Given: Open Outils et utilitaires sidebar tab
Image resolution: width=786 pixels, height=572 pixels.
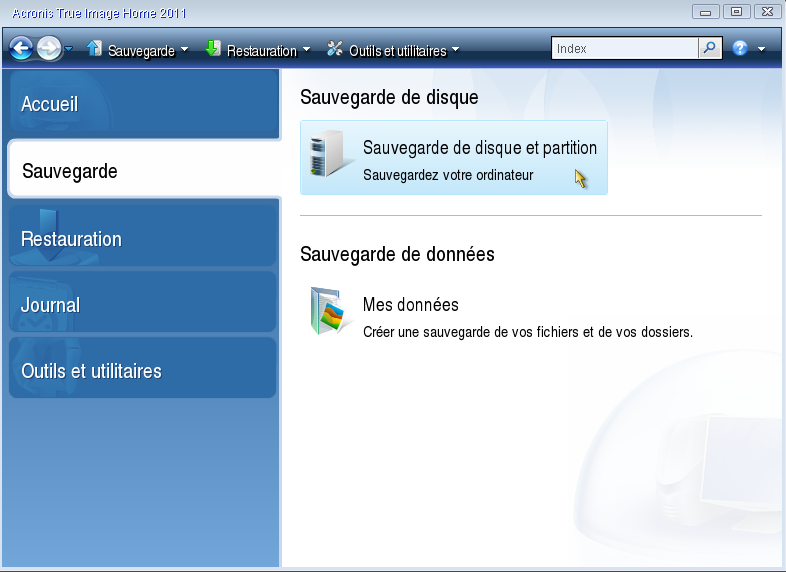Looking at the screenshot, I should coord(143,367).
